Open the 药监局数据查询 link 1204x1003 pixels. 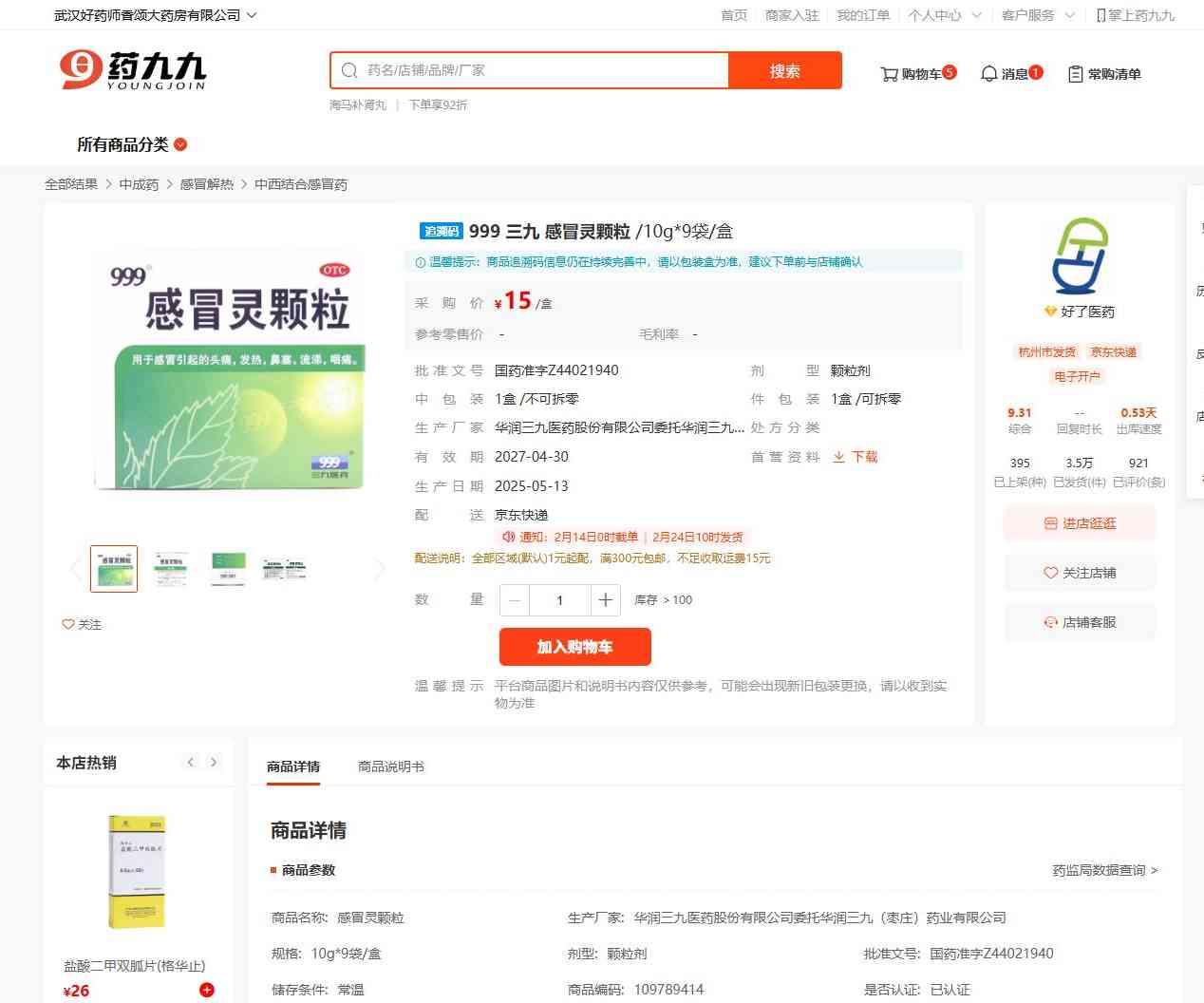coord(1104,870)
